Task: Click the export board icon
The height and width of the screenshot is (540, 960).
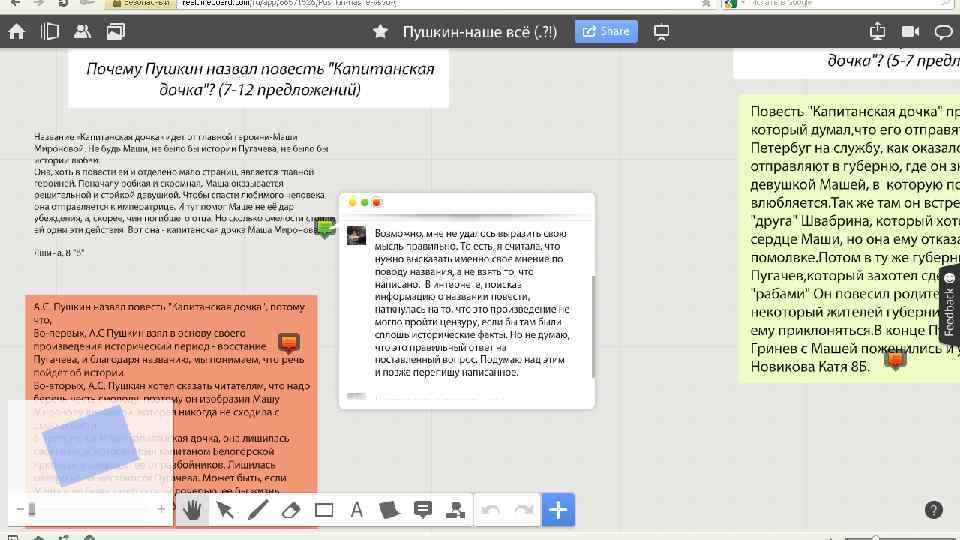Action: (x=877, y=31)
